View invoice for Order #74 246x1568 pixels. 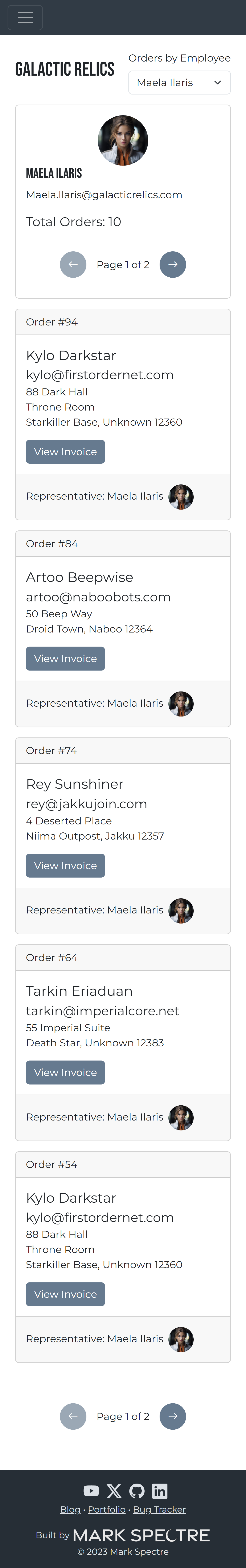tap(65, 866)
